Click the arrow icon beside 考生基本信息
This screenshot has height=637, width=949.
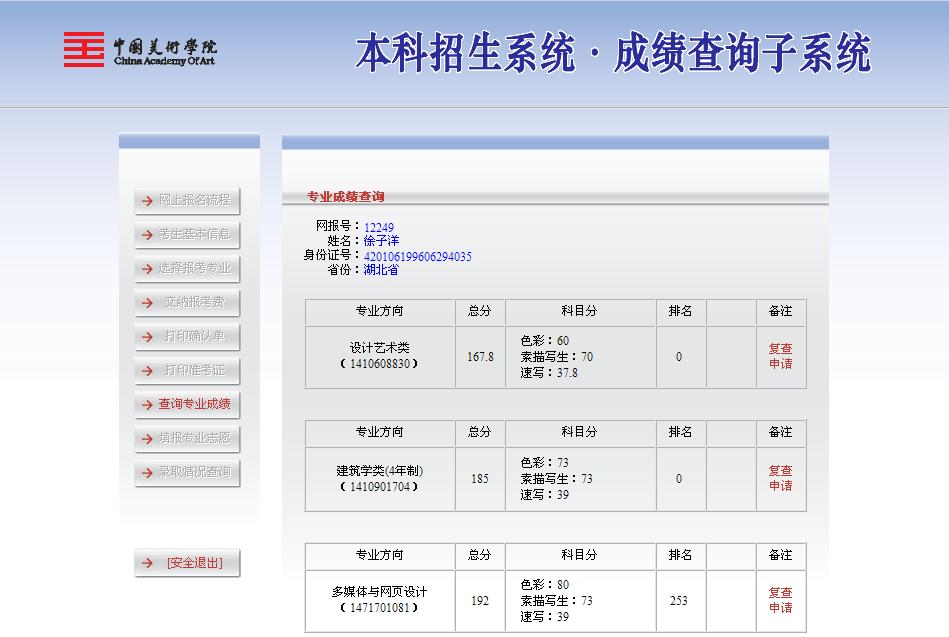pos(147,234)
